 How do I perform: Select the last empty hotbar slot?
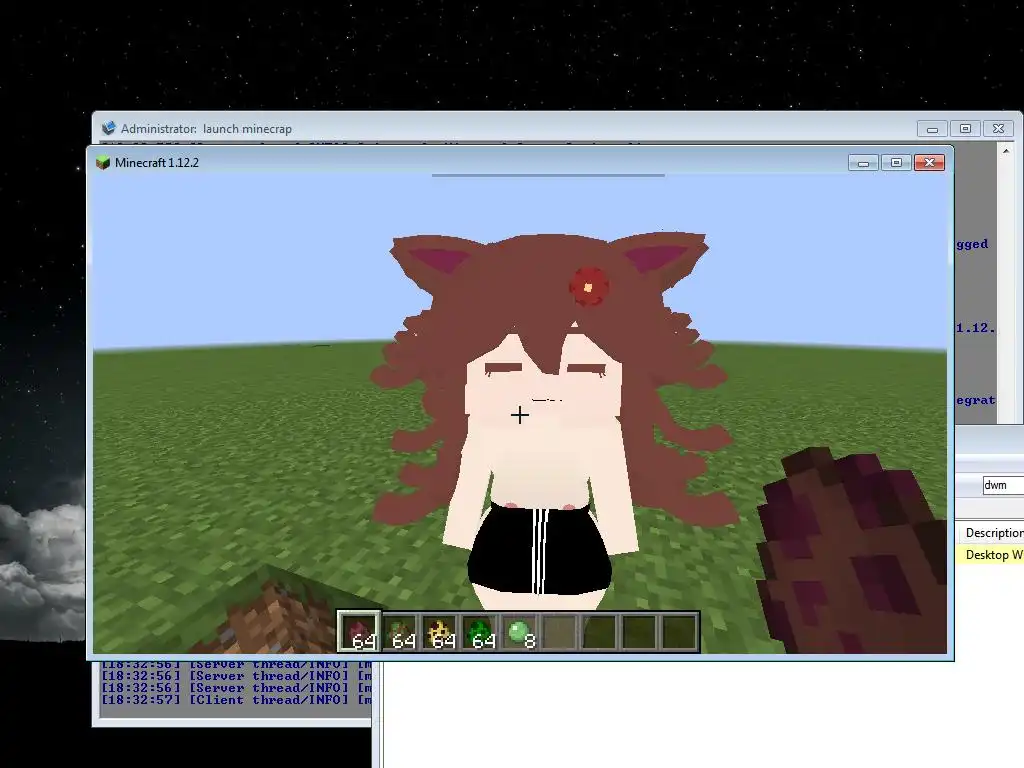click(679, 632)
